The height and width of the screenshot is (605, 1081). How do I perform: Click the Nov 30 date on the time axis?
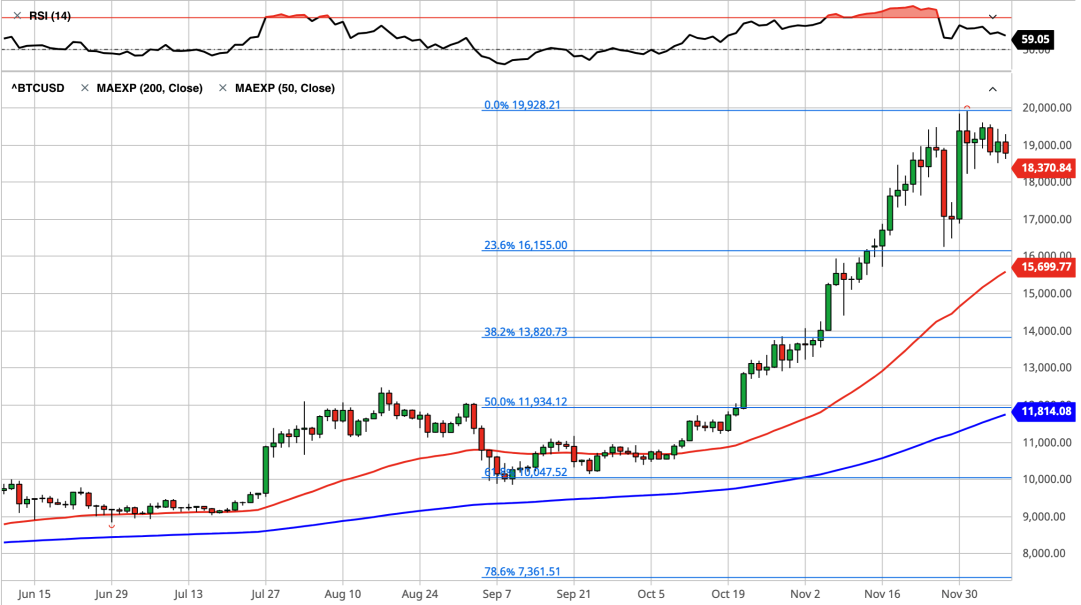(x=958, y=592)
